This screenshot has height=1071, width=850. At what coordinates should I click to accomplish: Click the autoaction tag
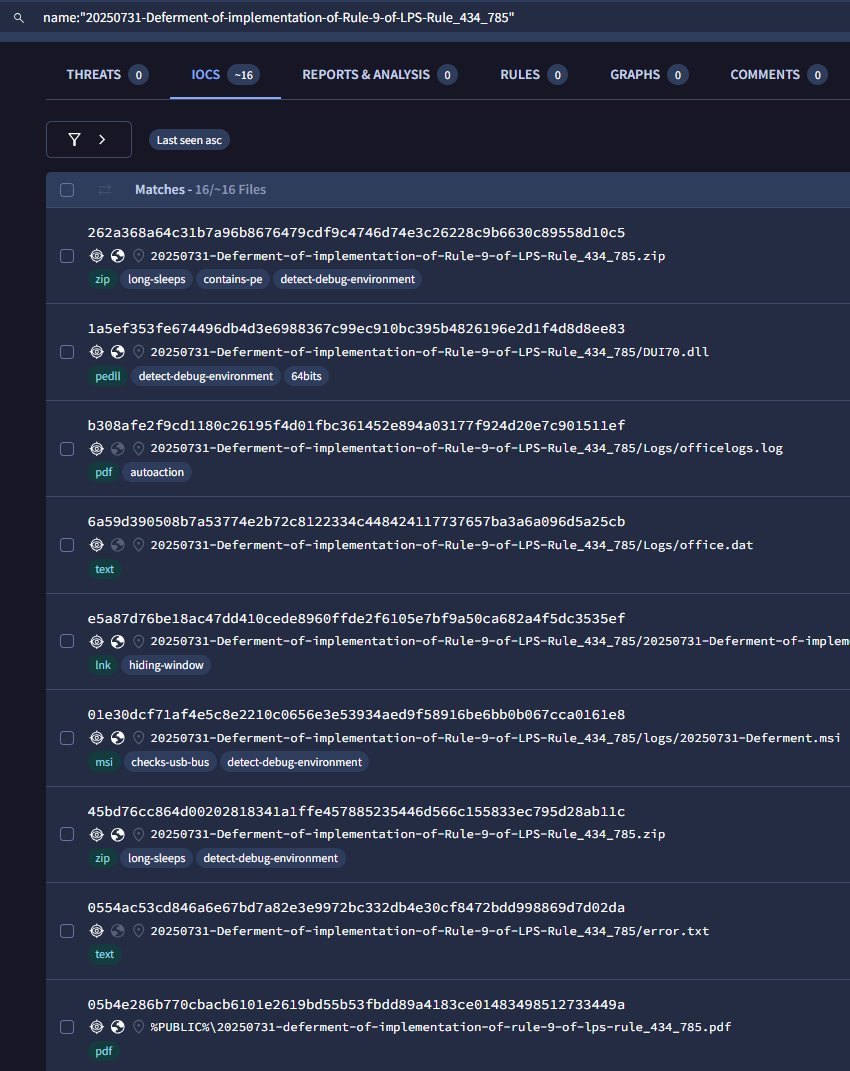tap(157, 472)
